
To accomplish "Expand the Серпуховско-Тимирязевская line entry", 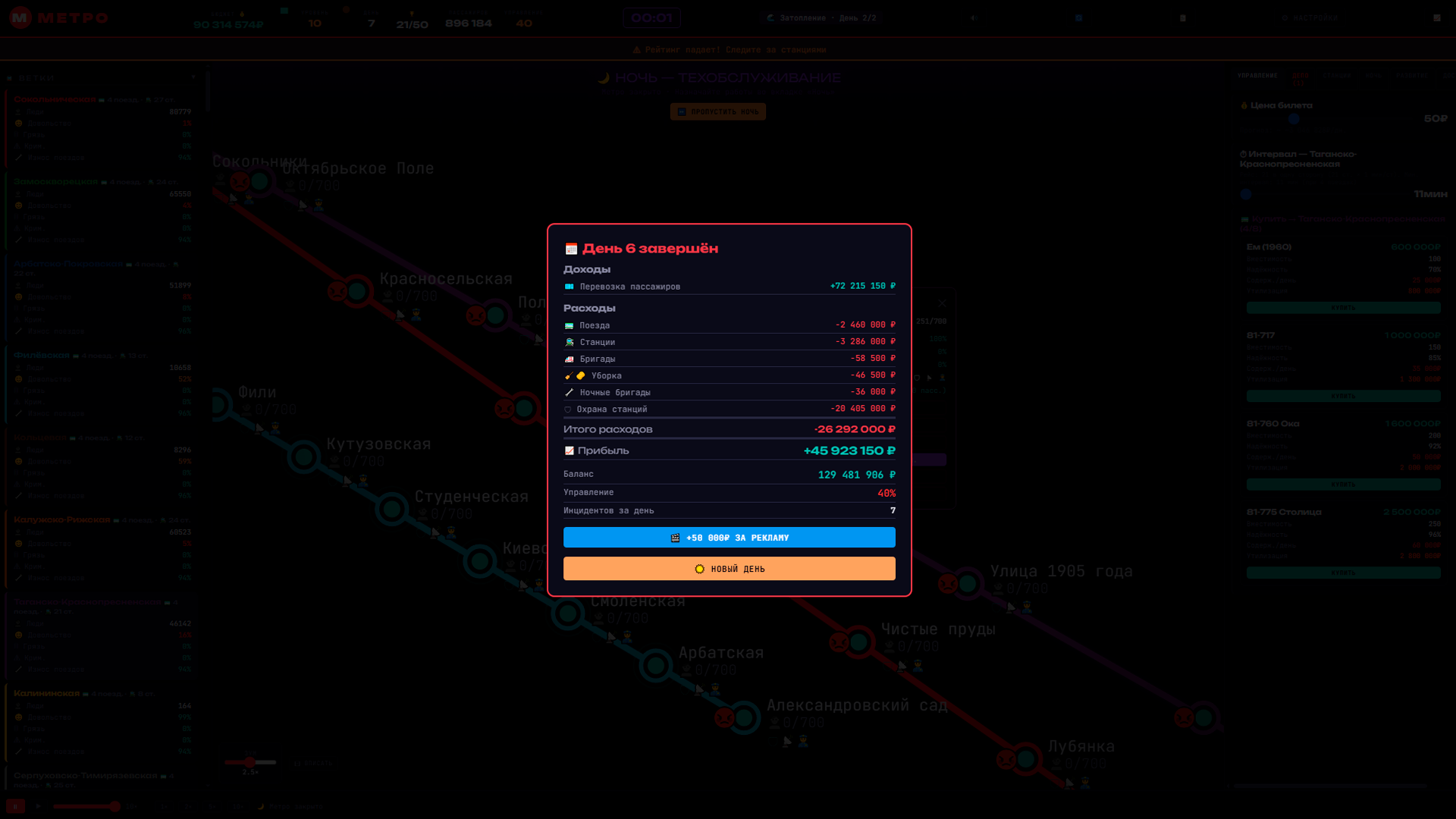I will click(x=85, y=776).
